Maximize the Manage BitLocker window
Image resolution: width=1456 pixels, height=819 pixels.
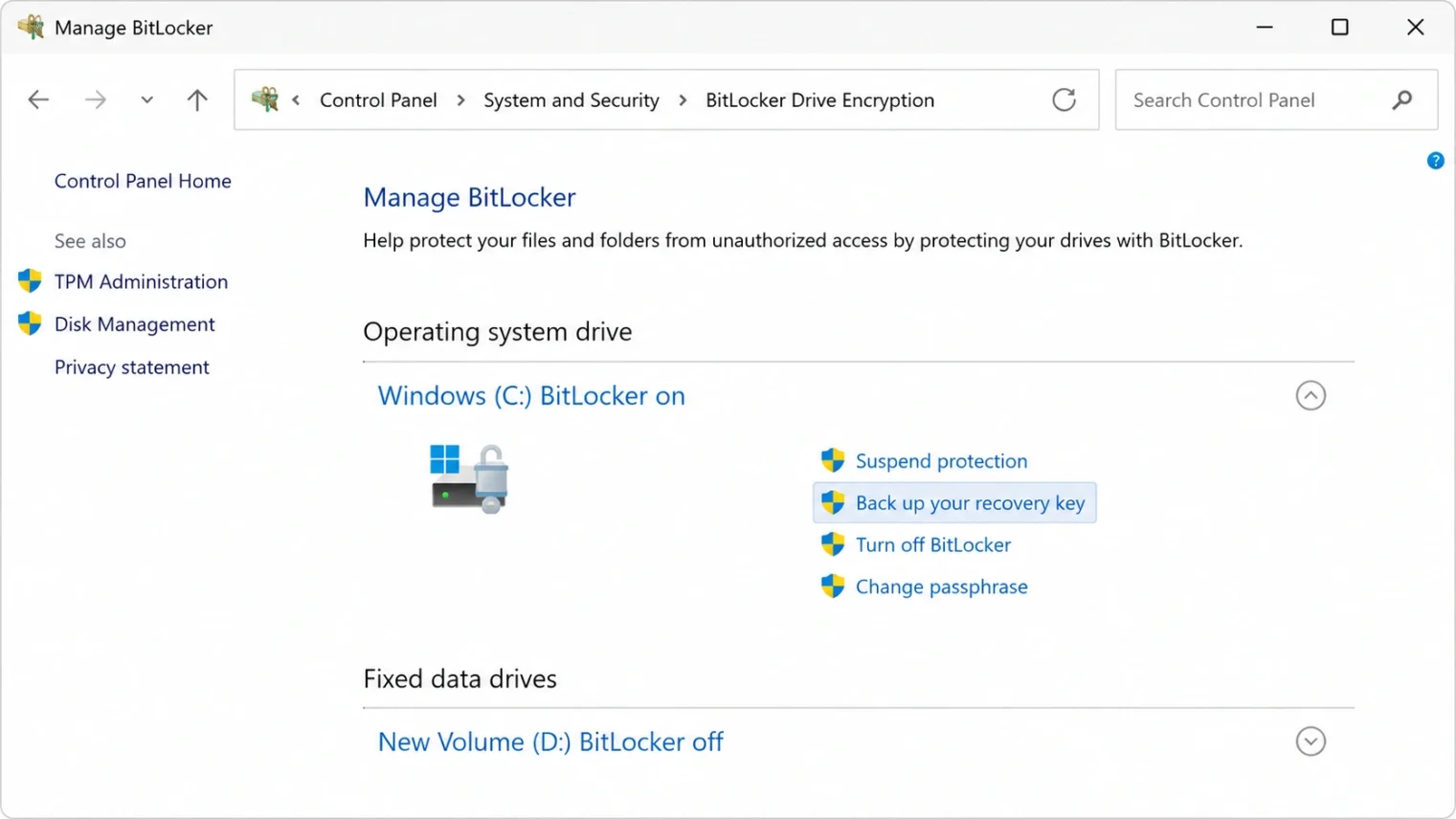click(1340, 27)
